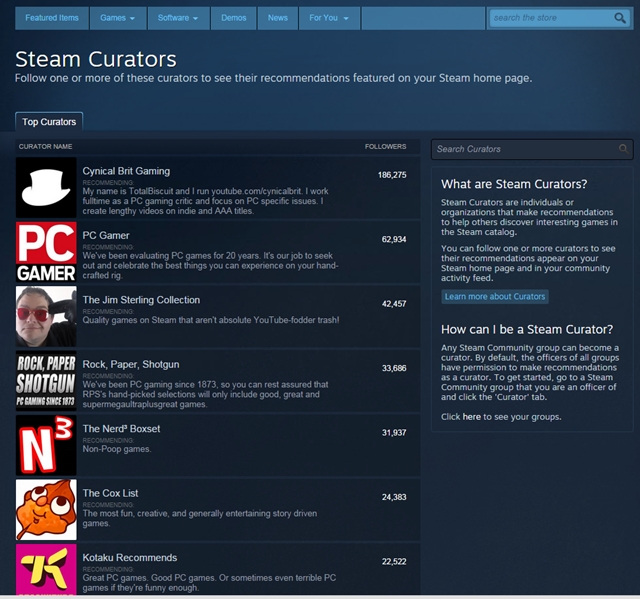Open Jim Sterling Collection avatar photo
Screen dimensions: 640x599
pyautogui.click(x=46, y=316)
